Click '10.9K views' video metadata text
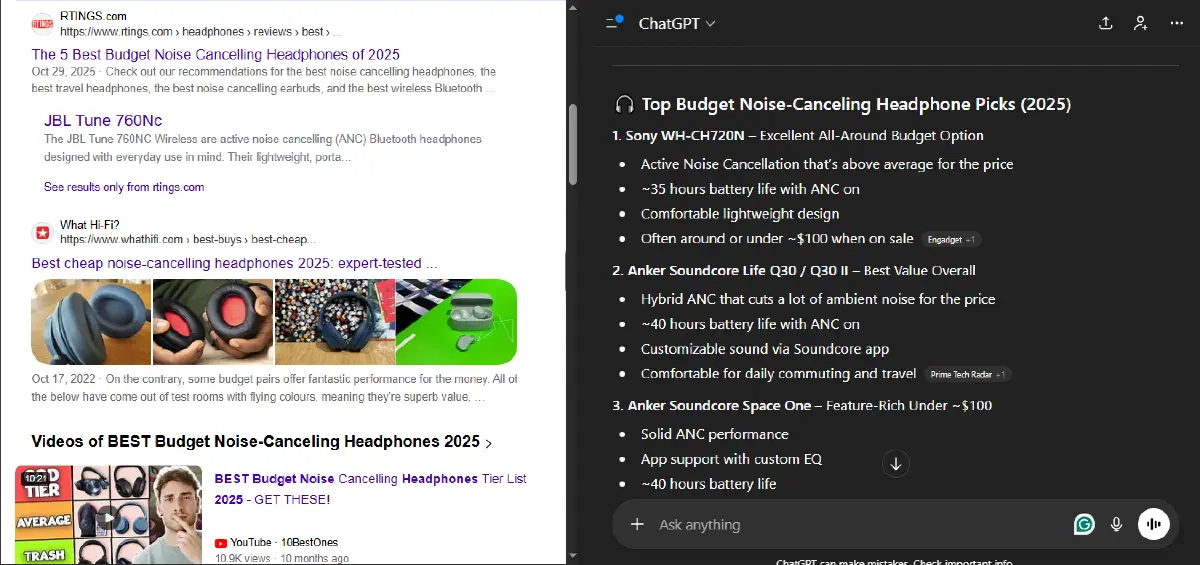 [x=243, y=558]
